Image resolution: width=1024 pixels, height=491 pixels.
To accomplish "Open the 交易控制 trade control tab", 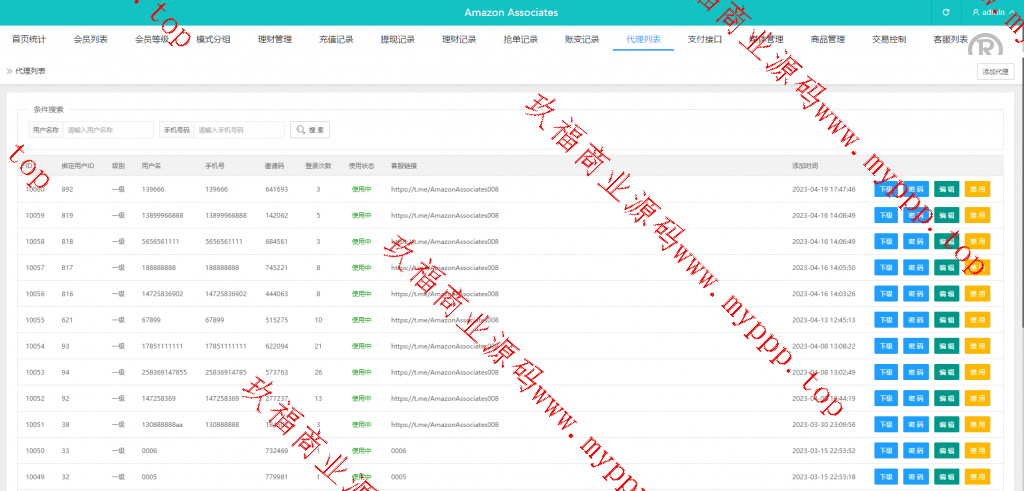I will (x=889, y=40).
